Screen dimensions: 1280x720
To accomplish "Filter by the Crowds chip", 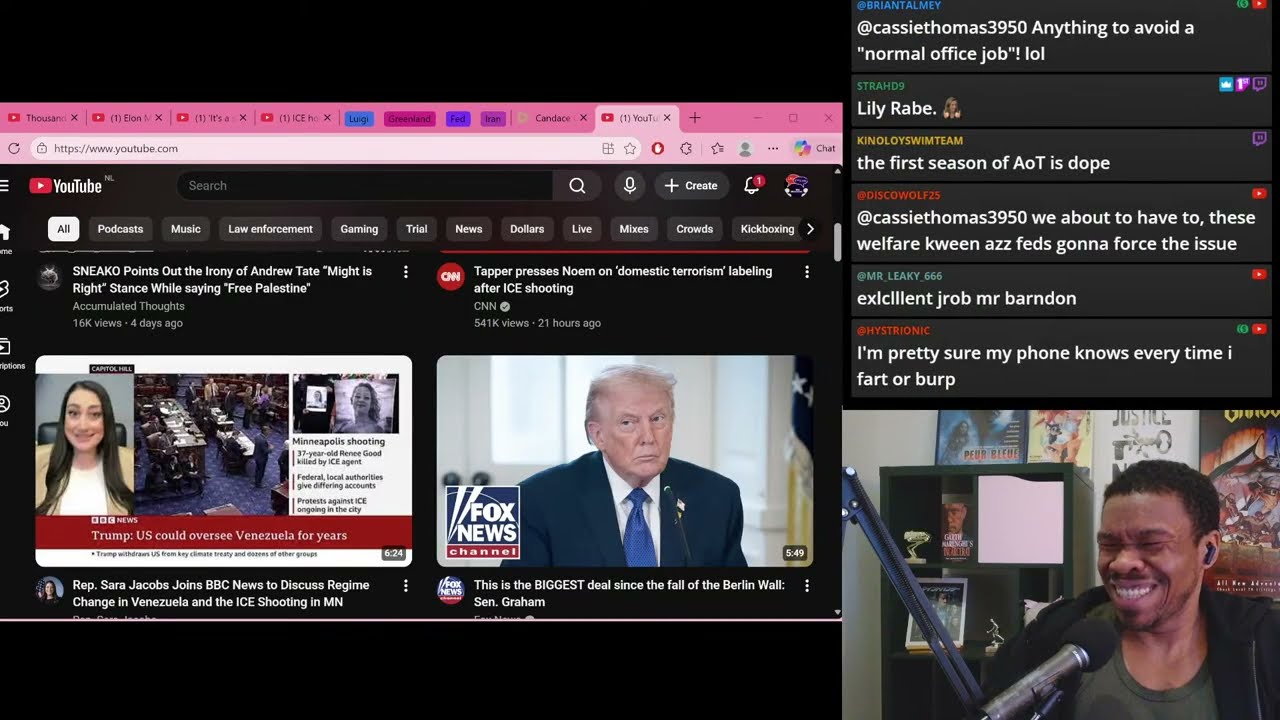I will 695,229.
